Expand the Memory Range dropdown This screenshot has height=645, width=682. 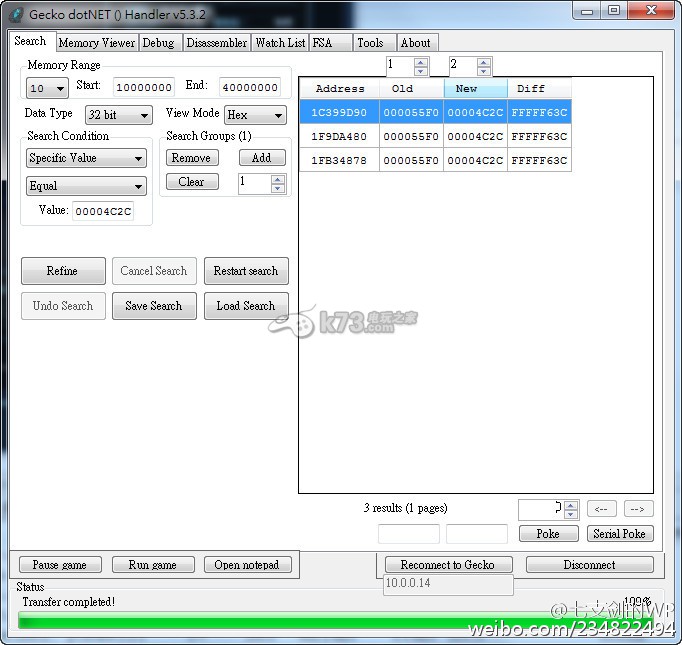pyautogui.click(x=47, y=89)
